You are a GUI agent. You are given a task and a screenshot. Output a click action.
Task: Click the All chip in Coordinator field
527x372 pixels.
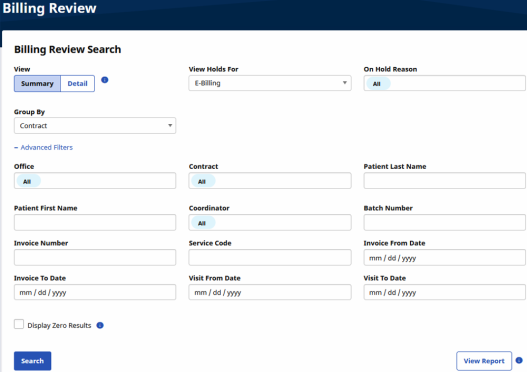coord(203,223)
